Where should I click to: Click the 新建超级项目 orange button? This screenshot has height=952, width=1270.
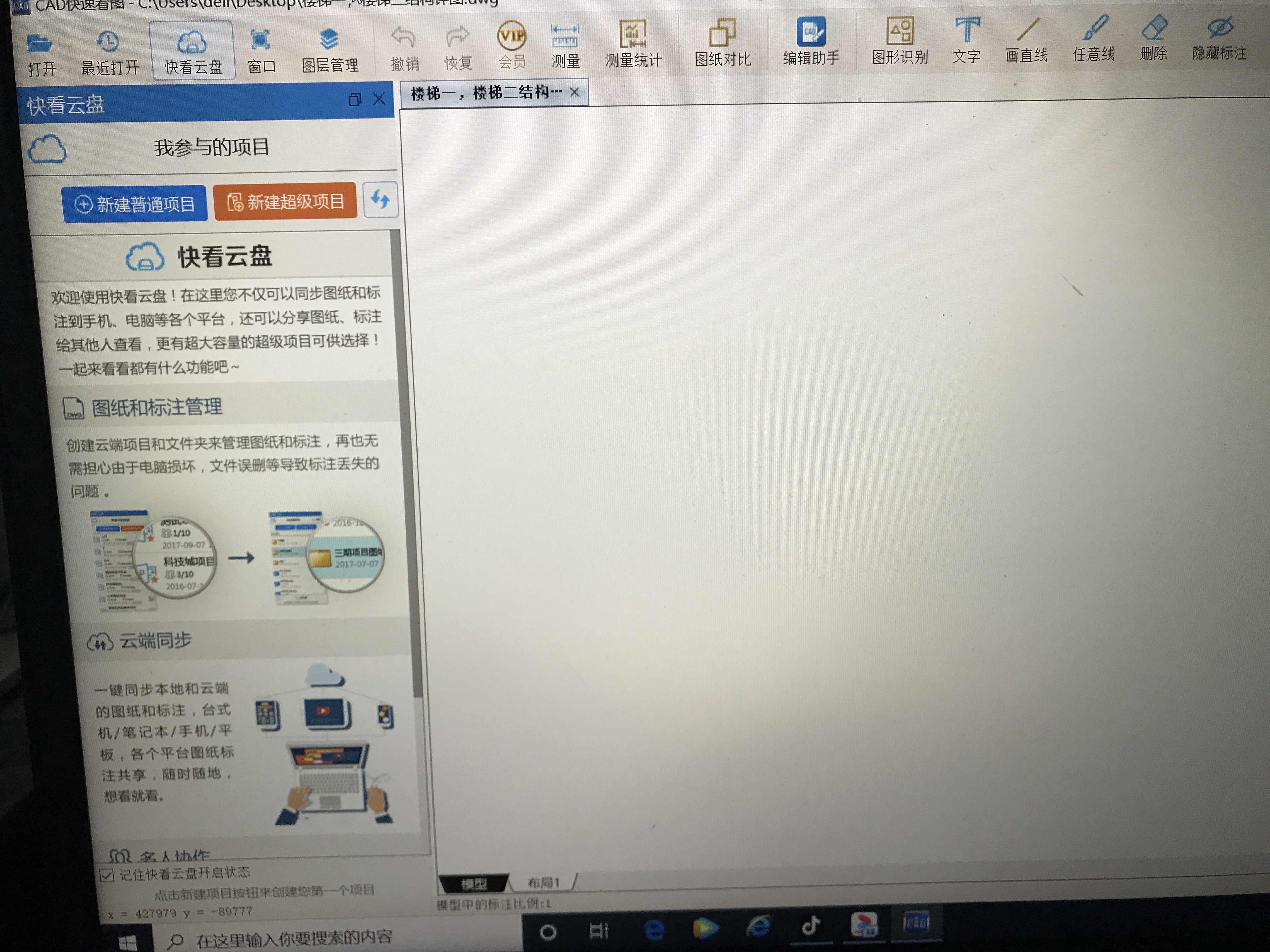coord(285,201)
